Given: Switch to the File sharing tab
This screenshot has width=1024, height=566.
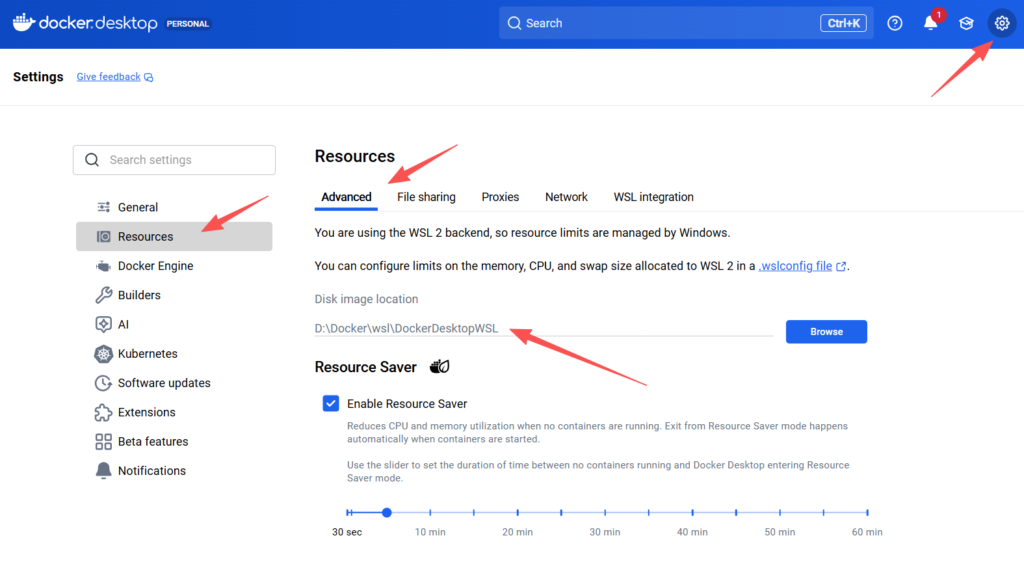Looking at the screenshot, I should (x=426, y=197).
